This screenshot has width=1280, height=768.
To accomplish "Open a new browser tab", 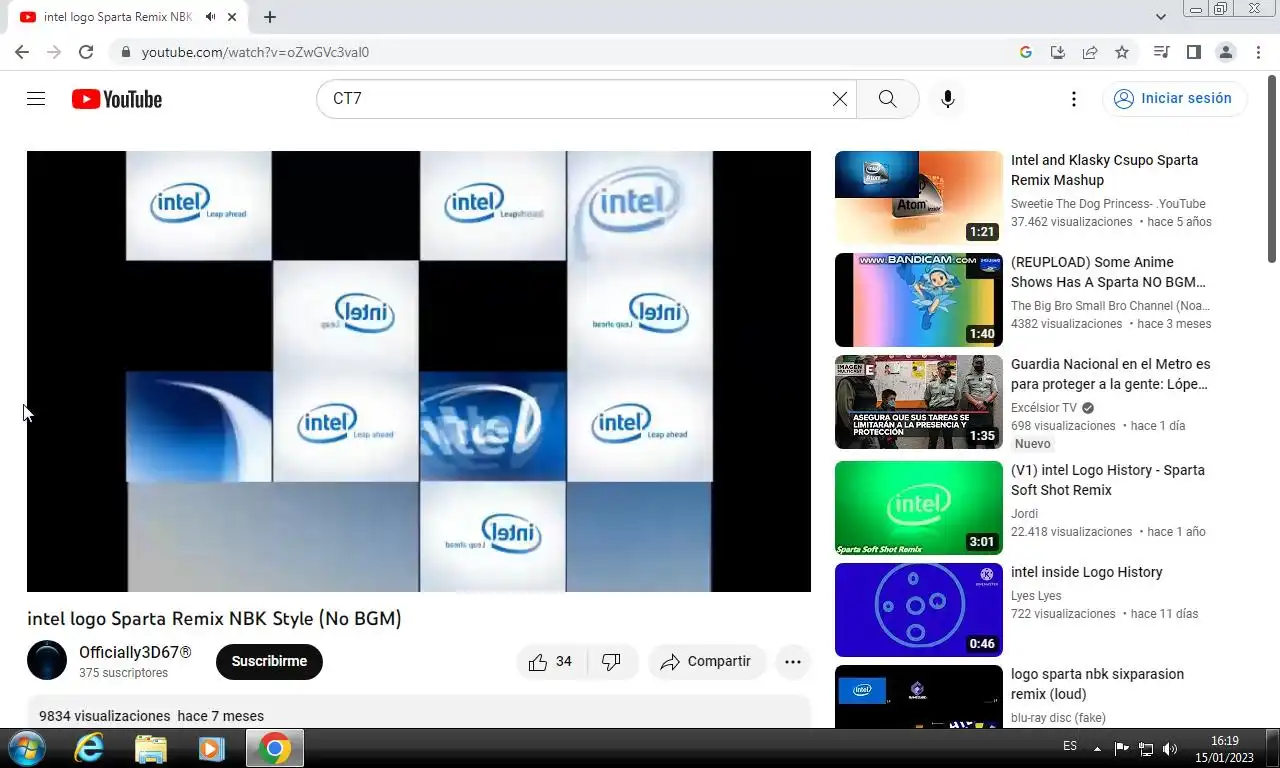I will (x=270, y=17).
